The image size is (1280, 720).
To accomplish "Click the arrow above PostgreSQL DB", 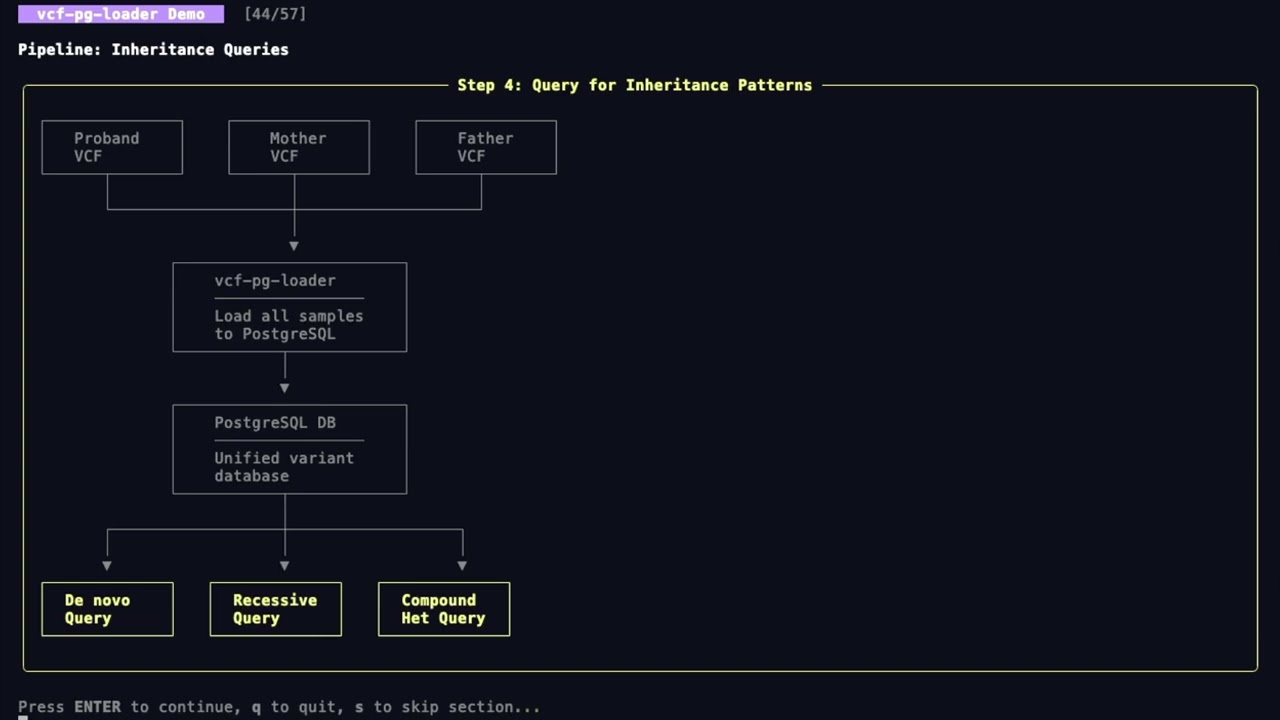I will click(x=284, y=385).
